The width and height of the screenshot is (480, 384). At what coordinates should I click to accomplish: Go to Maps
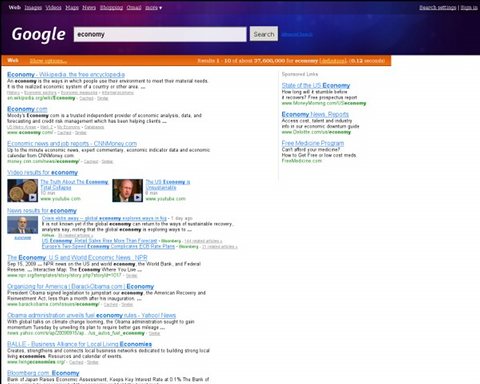(x=72, y=7)
